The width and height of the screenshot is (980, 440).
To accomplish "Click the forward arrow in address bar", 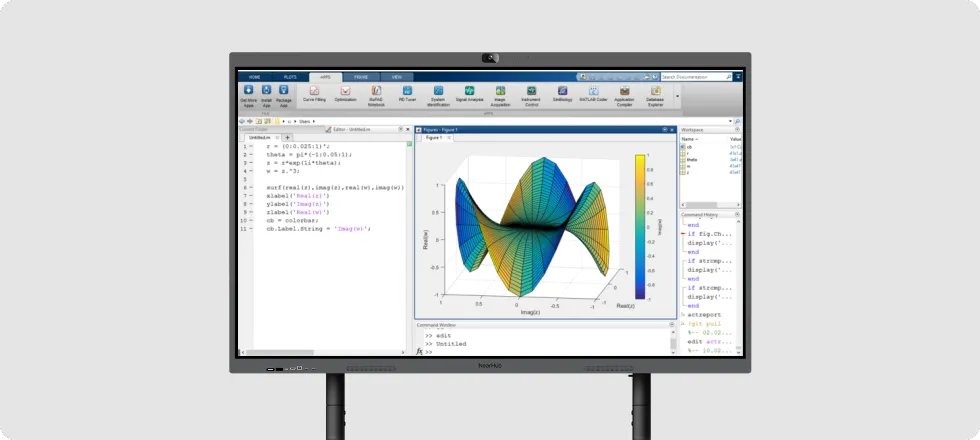I will tap(250, 121).
